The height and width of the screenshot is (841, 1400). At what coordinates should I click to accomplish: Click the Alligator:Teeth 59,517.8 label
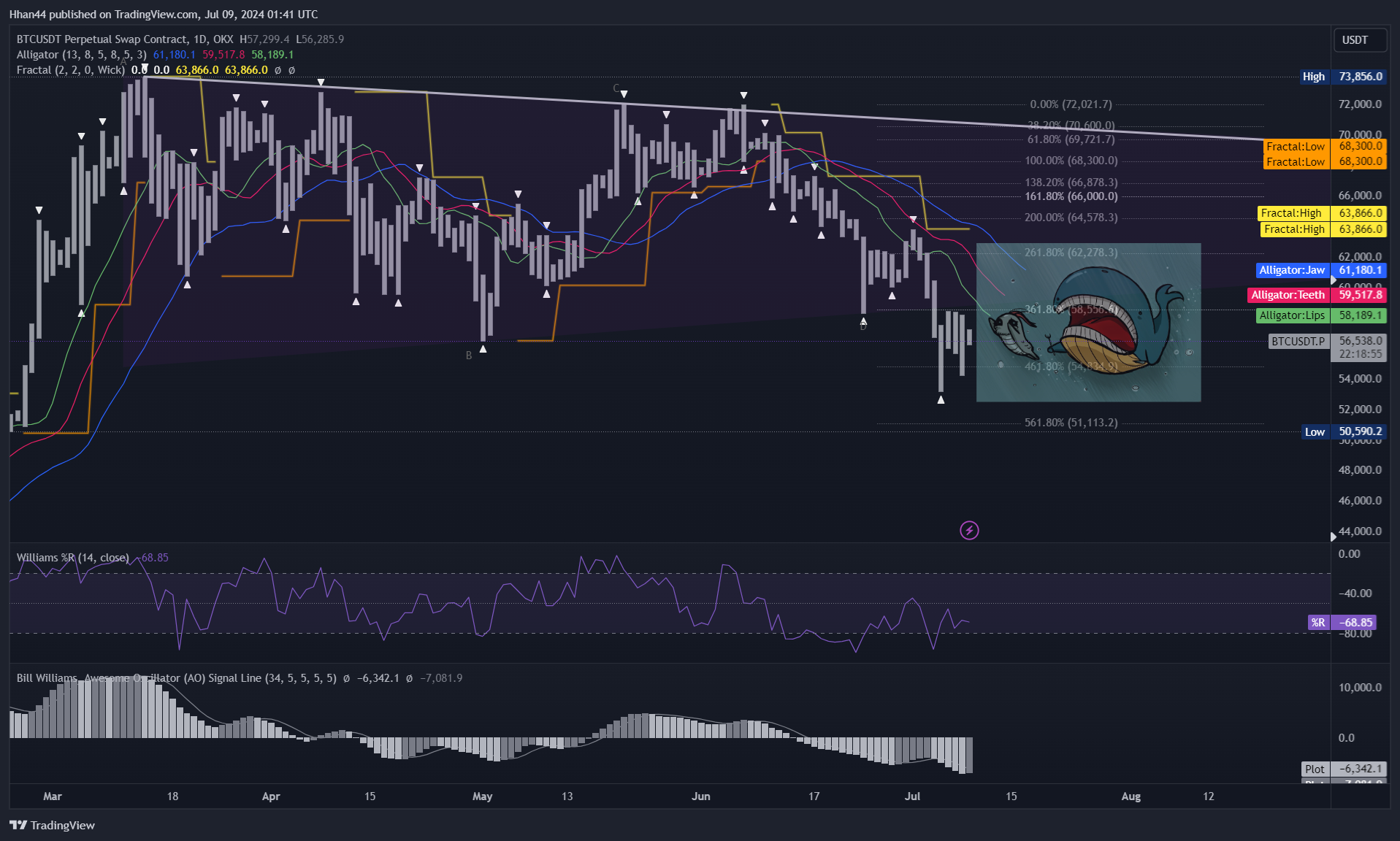click(1317, 295)
